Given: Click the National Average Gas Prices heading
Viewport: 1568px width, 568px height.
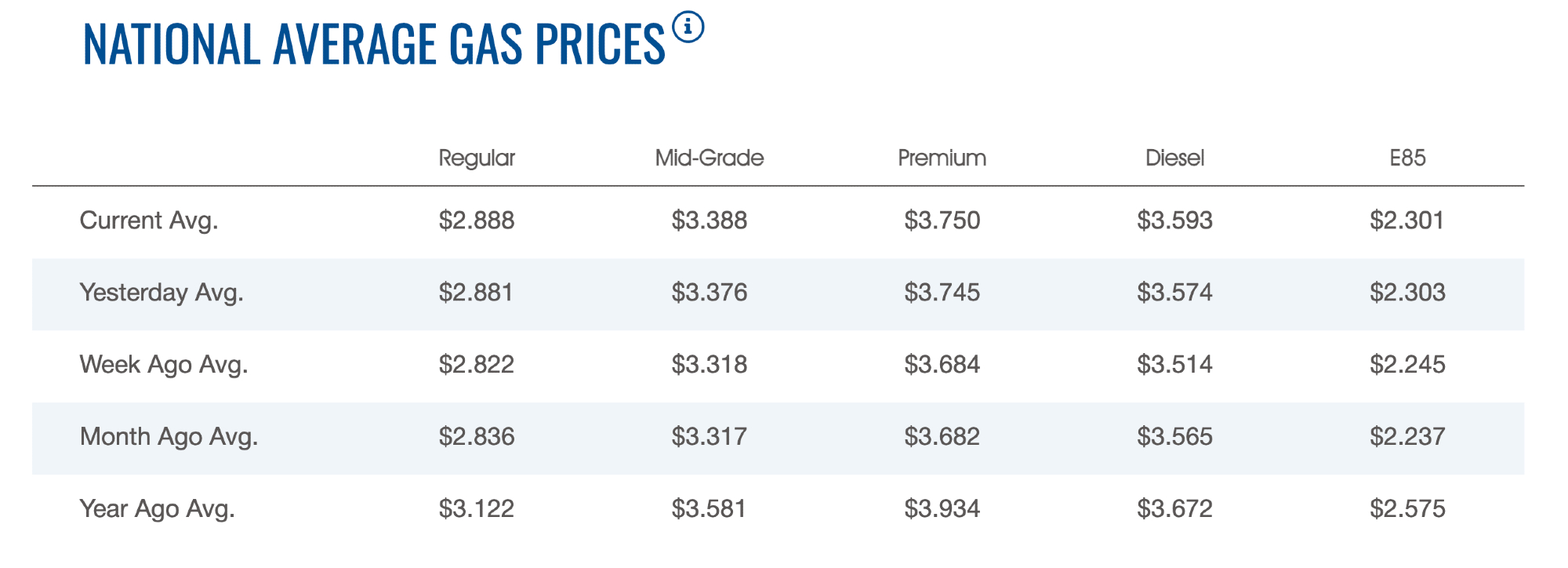Looking at the screenshot, I should (x=373, y=44).
